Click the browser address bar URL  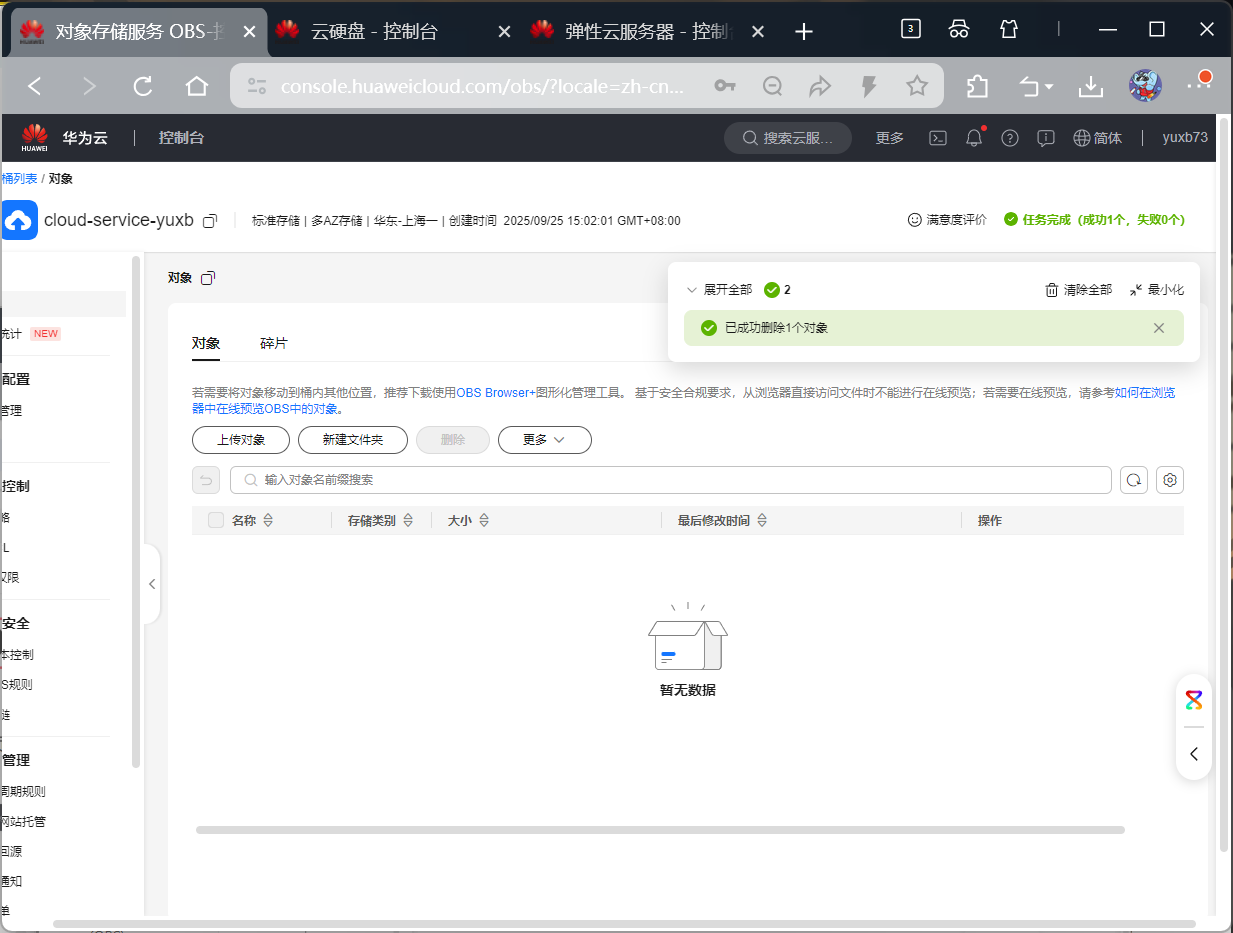(x=482, y=87)
